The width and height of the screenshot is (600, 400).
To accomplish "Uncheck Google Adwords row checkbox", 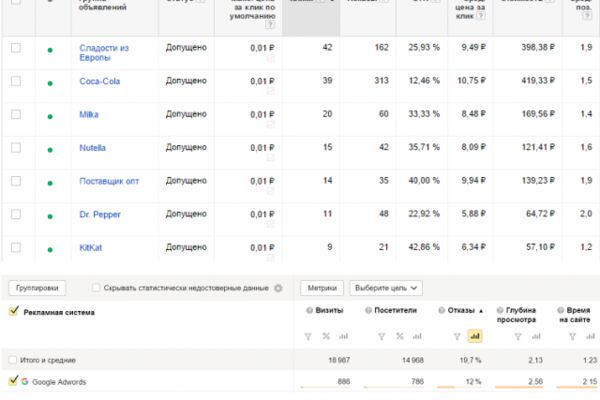I will point(13,381).
